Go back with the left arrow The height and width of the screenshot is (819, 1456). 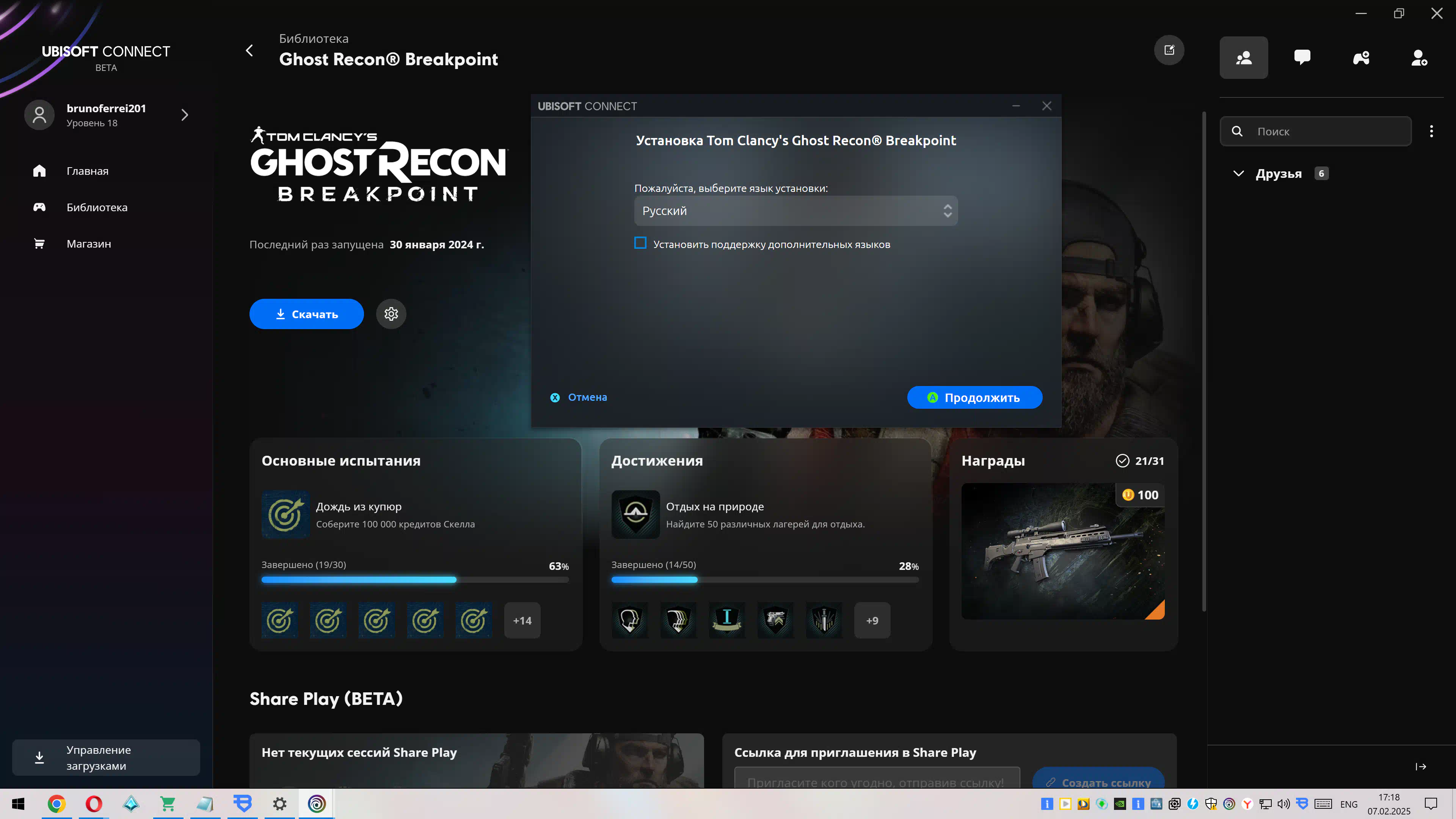[249, 50]
